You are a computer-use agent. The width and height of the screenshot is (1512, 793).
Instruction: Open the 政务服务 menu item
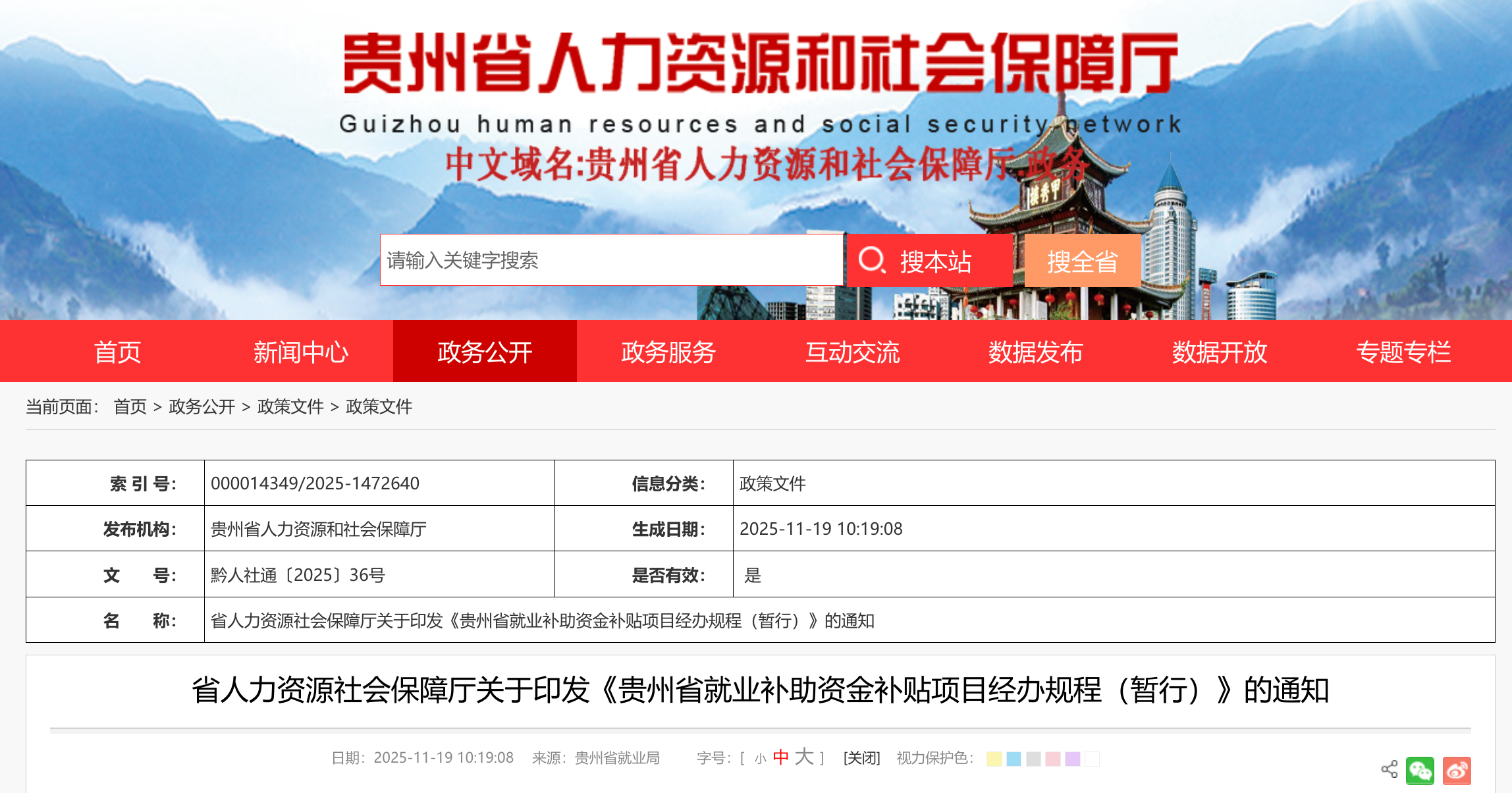coord(668,352)
